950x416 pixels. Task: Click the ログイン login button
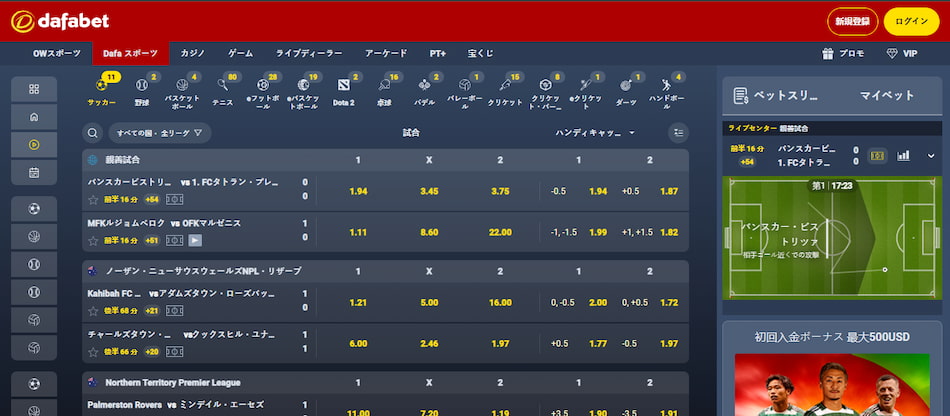pyautogui.click(x=911, y=22)
